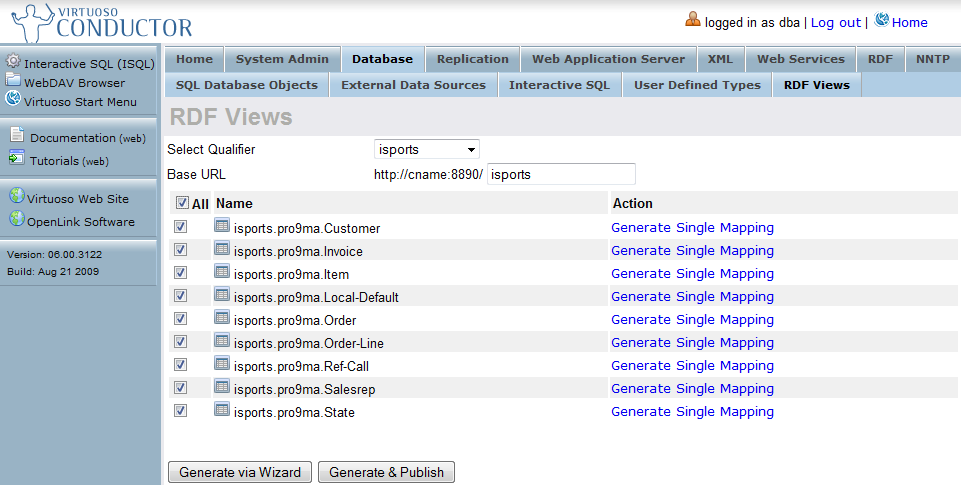
Task: Click the OpenLink Software globe icon
Action: (x=16, y=220)
